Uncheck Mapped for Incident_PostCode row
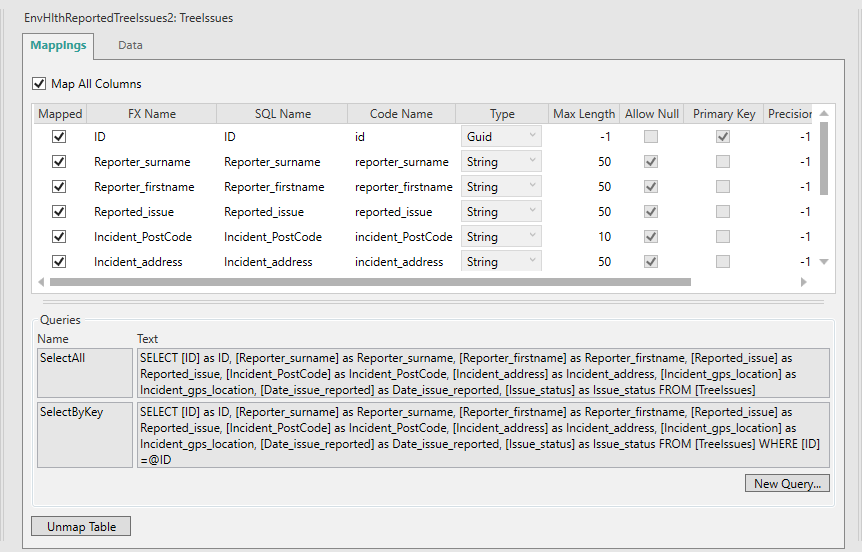The image size is (862, 552). pyautogui.click(x=59, y=236)
